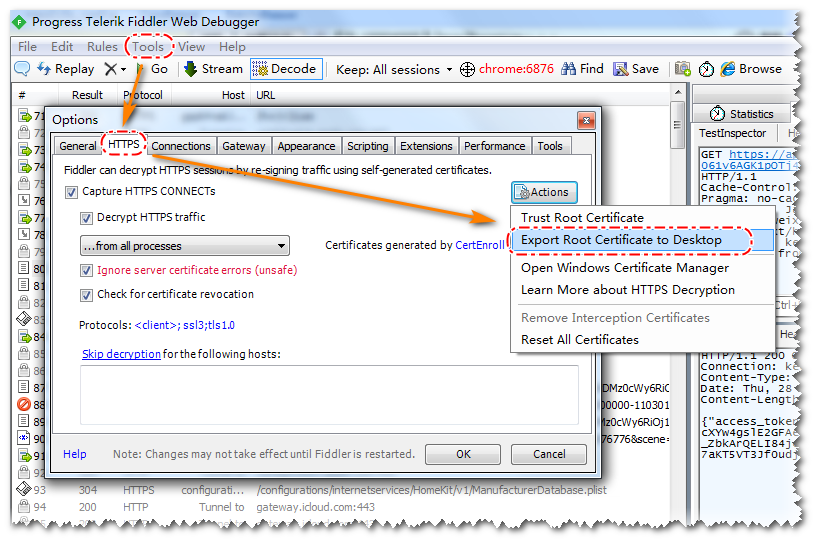Click the session list scrollbar up arrow

677,92
